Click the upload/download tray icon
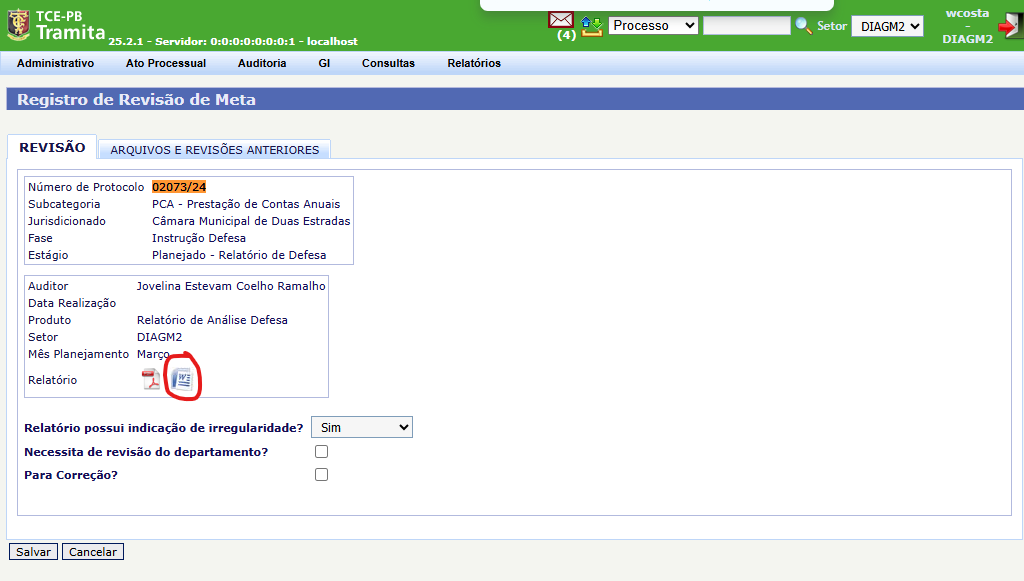The width and height of the screenshot is (1024, 581). pyautogui.click(x=592, y=26)
